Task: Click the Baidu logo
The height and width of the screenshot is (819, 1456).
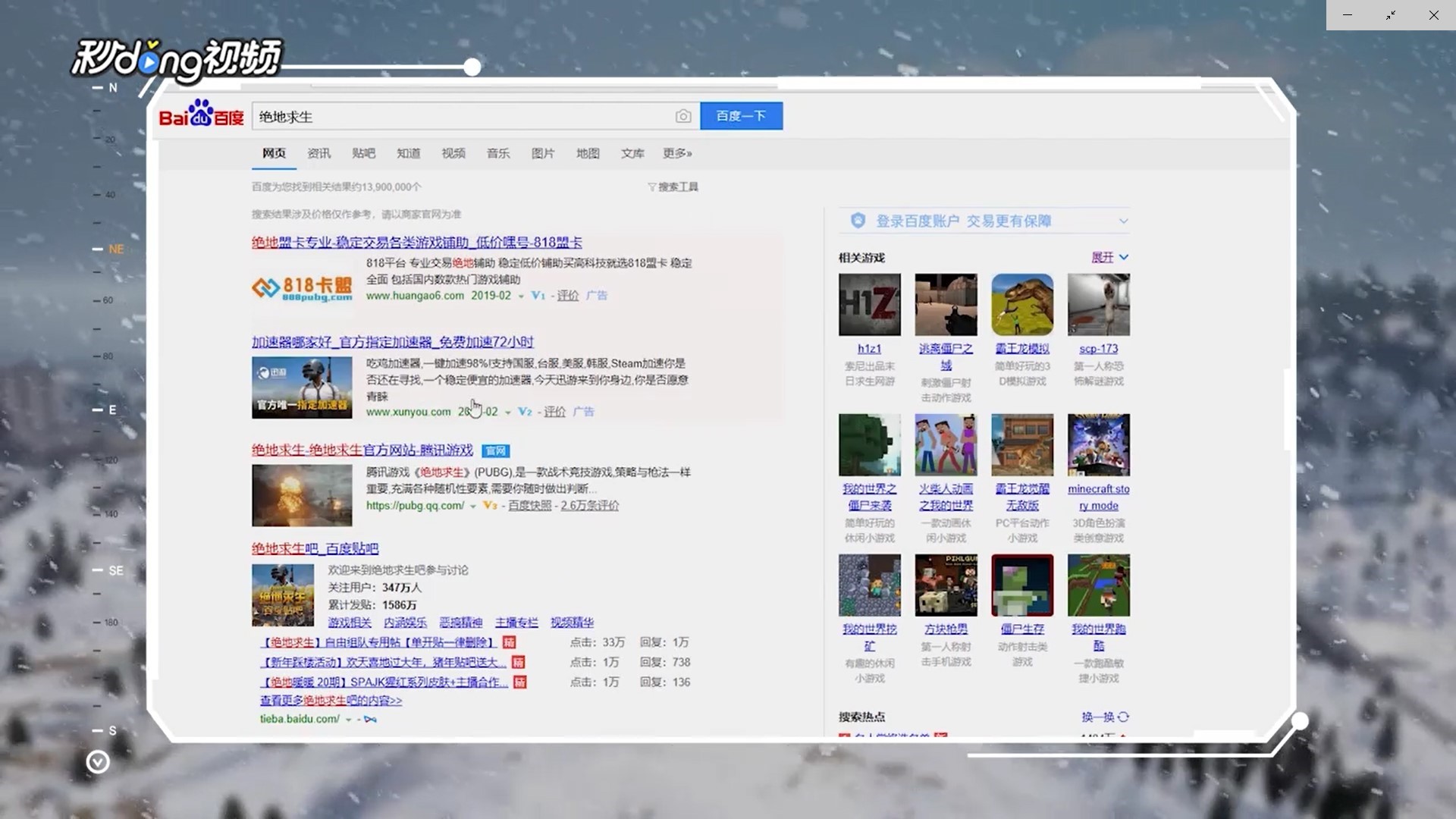Action: tap(201, 115)
